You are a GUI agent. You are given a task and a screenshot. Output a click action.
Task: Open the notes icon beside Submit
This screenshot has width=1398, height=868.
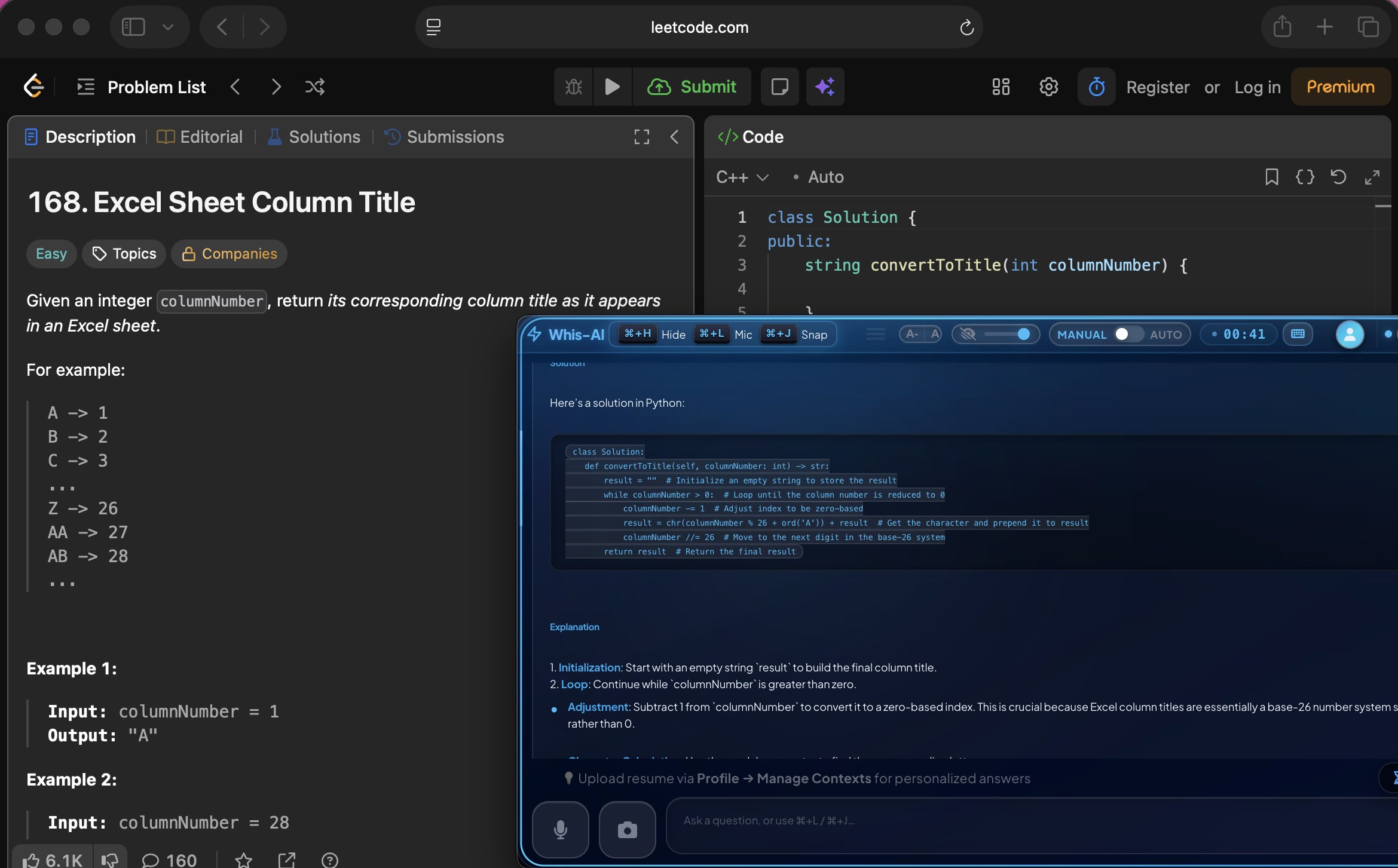(779, 87)
